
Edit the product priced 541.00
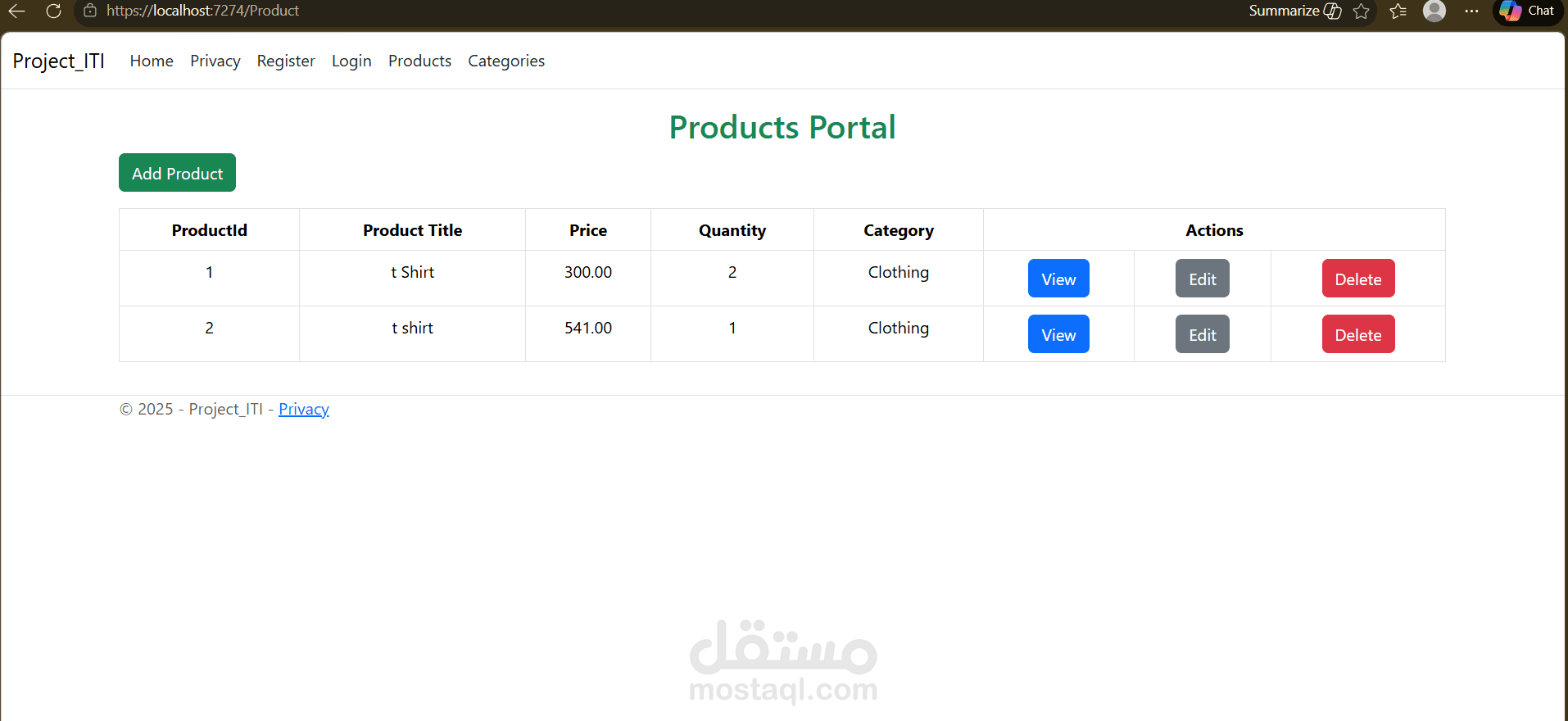click(1203, 334)
